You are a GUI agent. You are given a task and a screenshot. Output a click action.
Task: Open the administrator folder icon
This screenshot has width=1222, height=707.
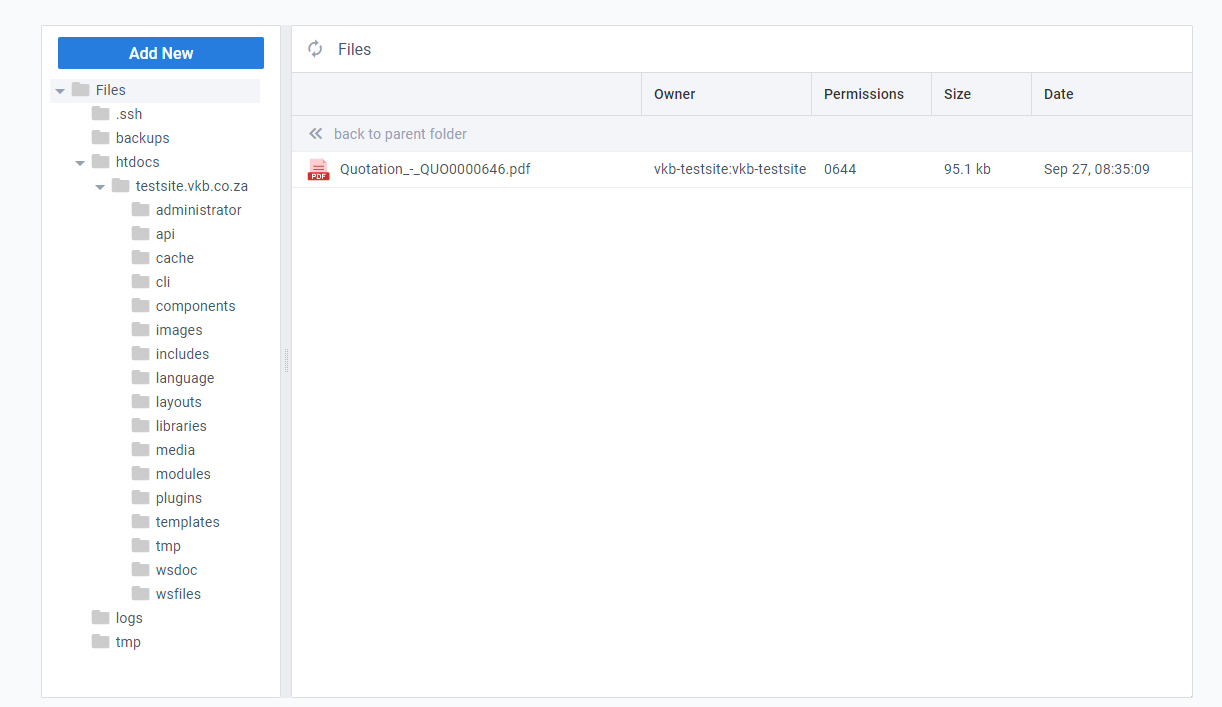(x=139, y=209)
